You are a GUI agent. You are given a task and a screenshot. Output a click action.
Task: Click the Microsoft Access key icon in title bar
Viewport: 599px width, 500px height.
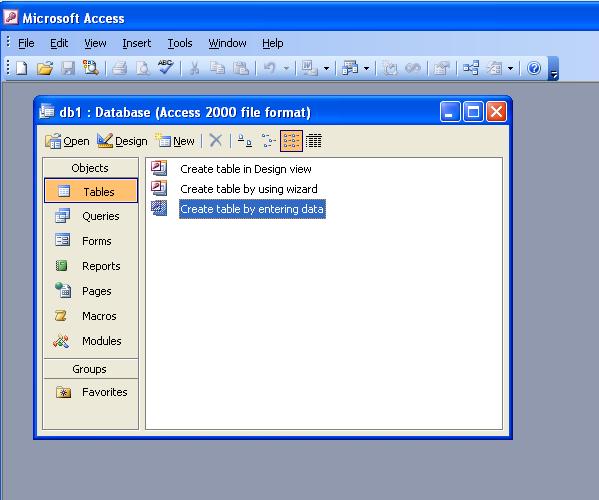pos(10,17)
